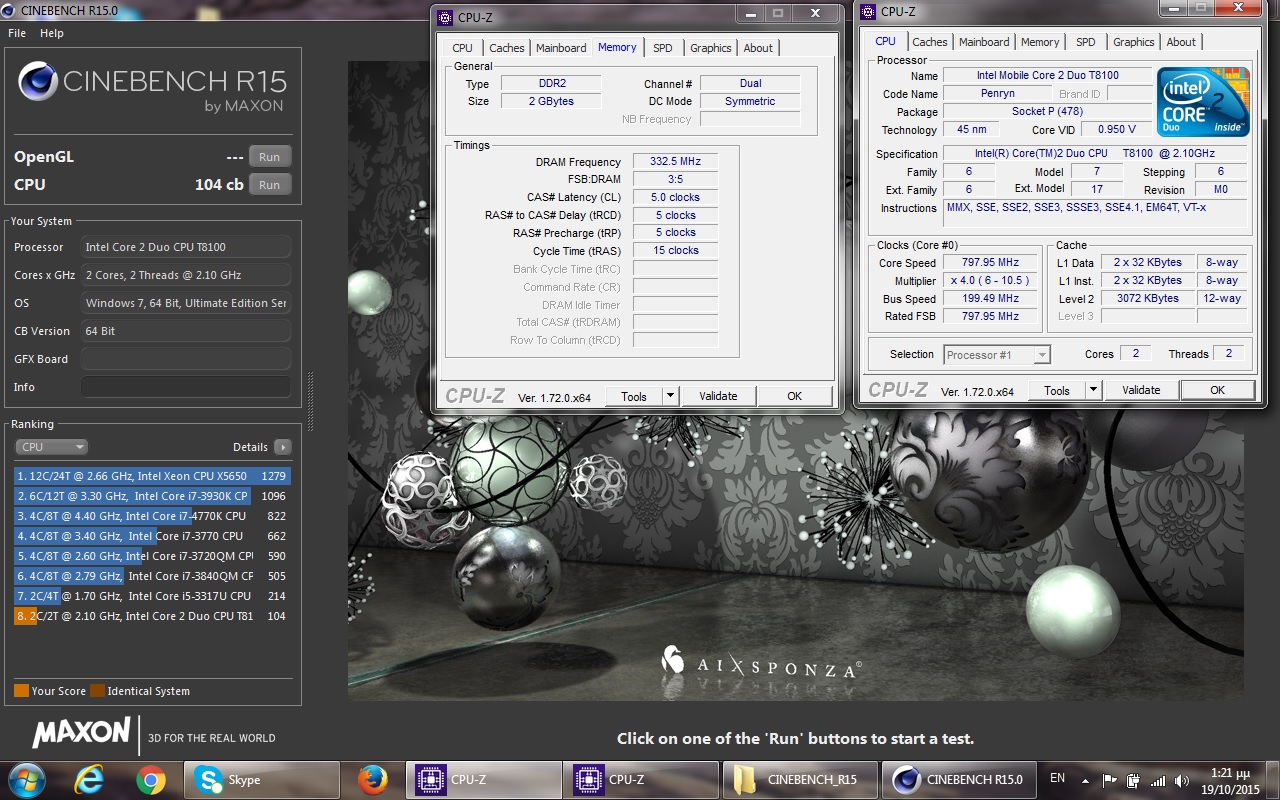Click the GFX Board field
Image resolution: width=1280 pixels, height=800 pixels.
point(186,359)
